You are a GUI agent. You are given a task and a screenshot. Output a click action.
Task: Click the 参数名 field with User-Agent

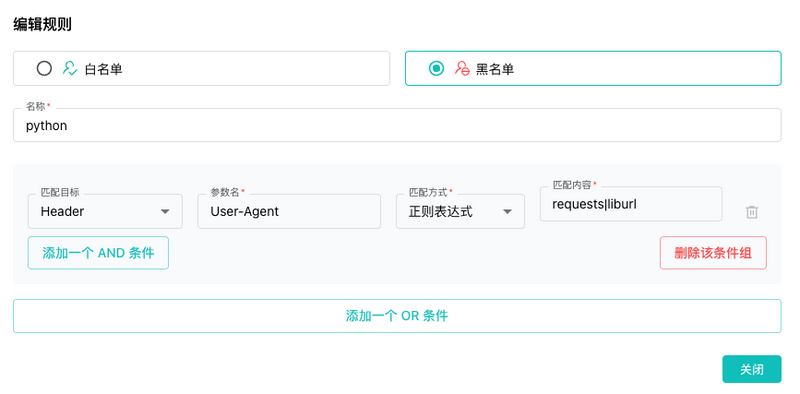(289, 211)
